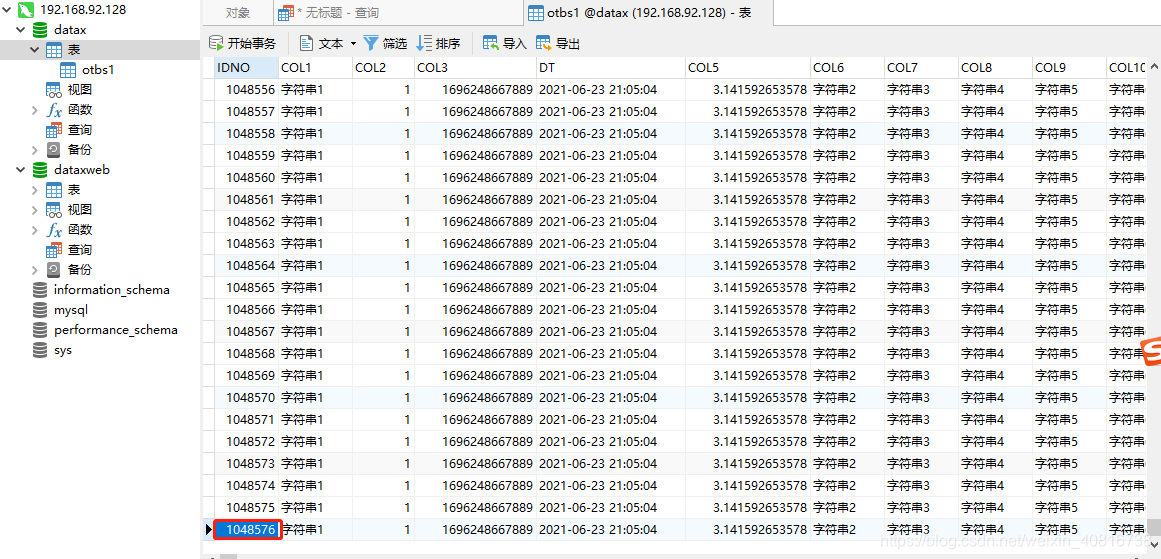Click the information_schema database icon
The height and width of the screenshot is (559, 1161).
pyautogui.click(x=40, y=289)
